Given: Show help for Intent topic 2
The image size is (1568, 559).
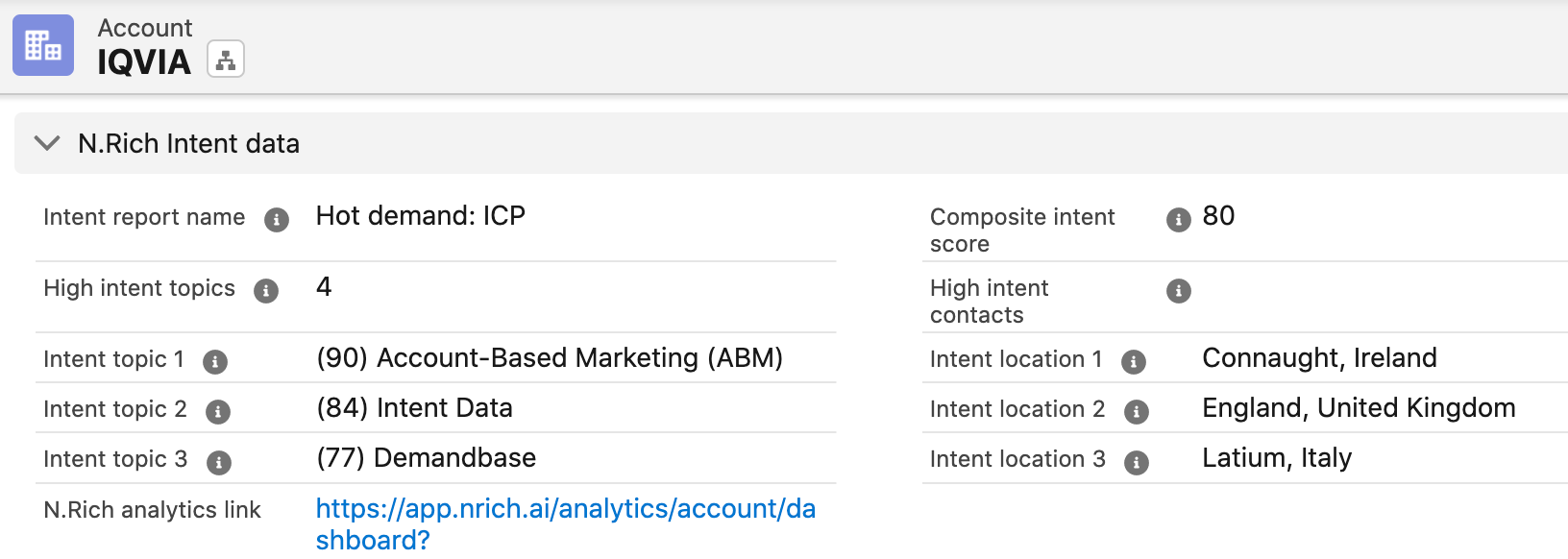Looking at the screenshot, I should point(218,412).
